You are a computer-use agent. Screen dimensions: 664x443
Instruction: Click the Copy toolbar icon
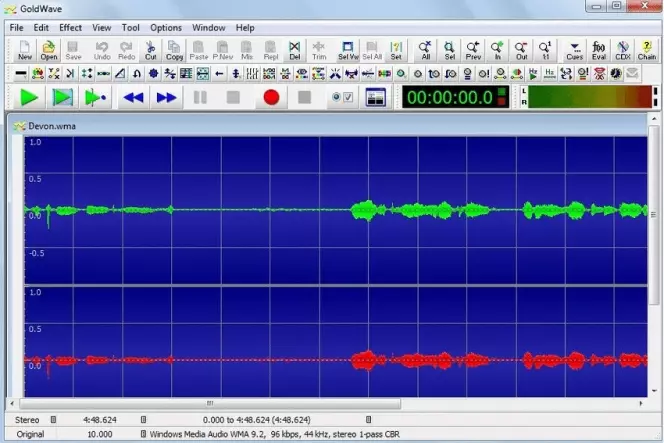click(x=174, y=50)
